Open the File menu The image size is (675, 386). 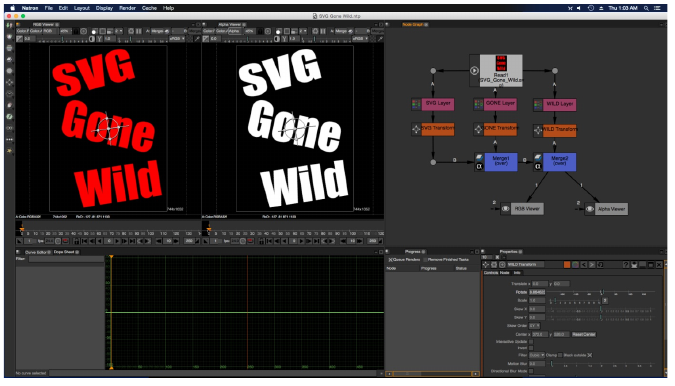[x=49, y=8]
